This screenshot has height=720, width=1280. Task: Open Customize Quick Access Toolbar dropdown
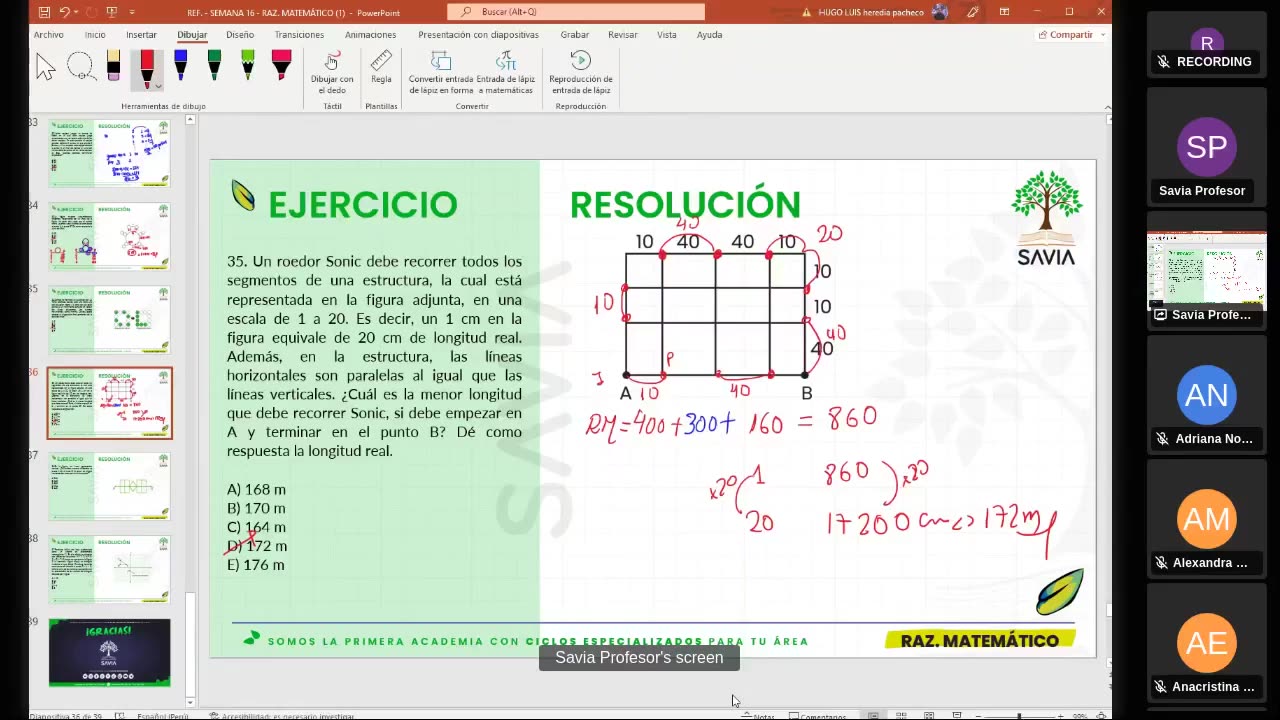133,12
